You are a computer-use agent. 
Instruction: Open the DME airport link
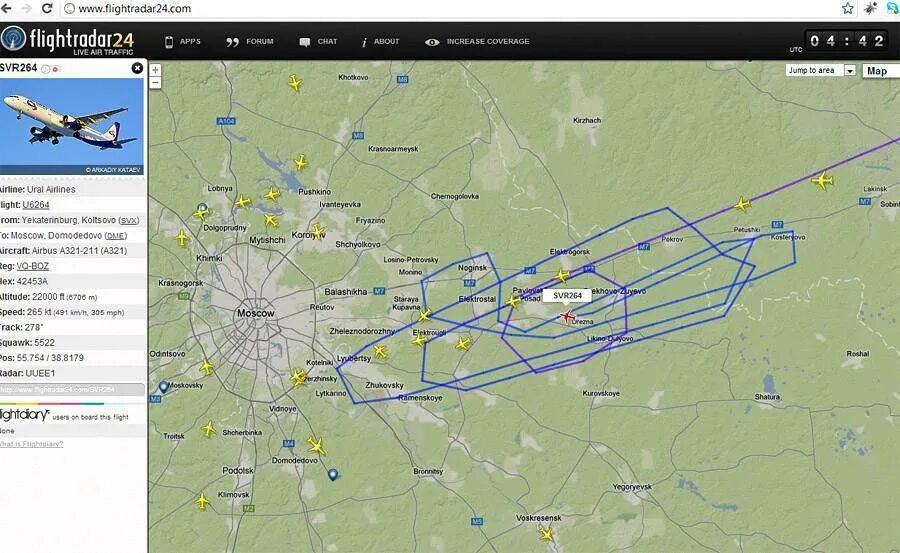[x=117, y=236]
